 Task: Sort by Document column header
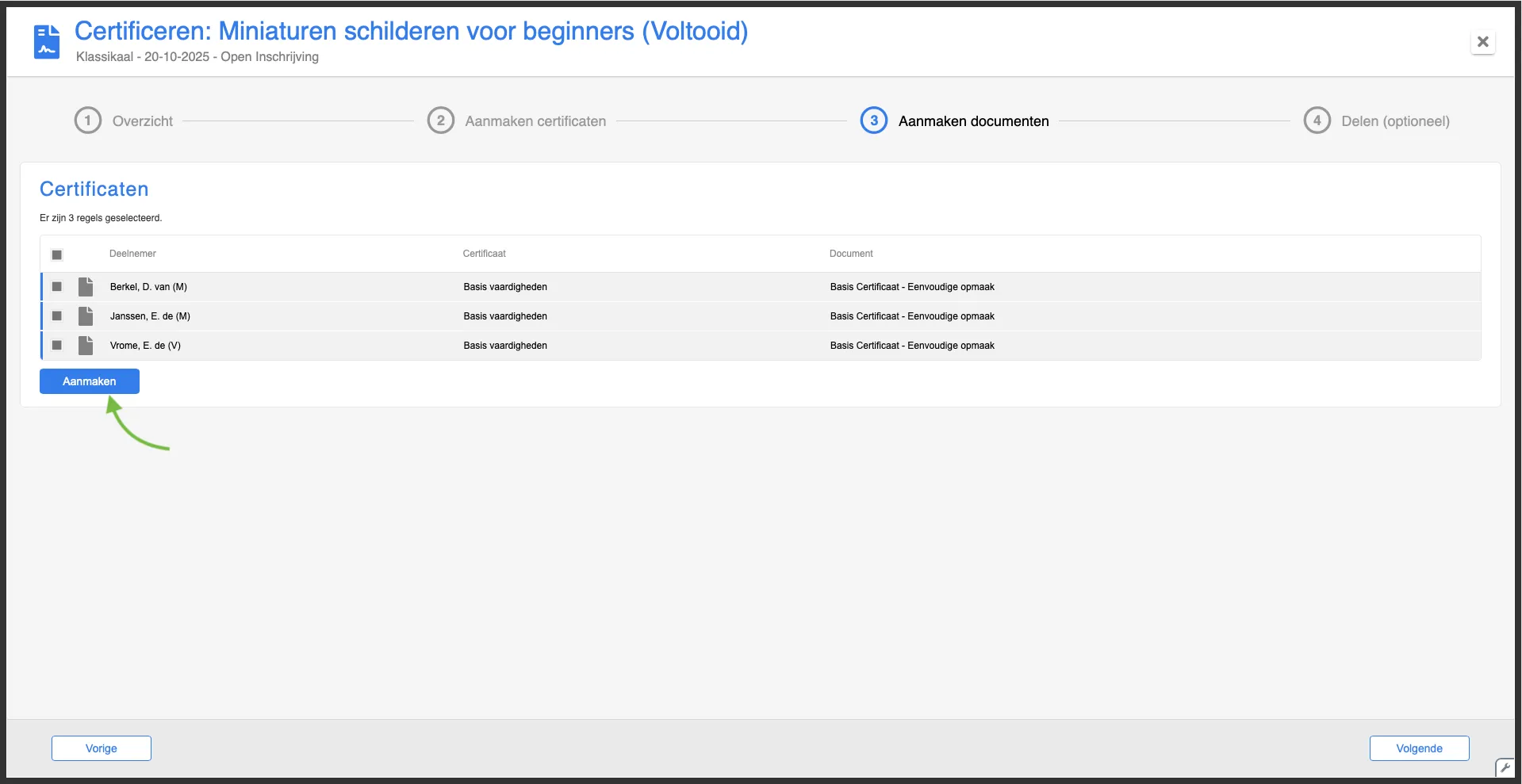[851, 254]
